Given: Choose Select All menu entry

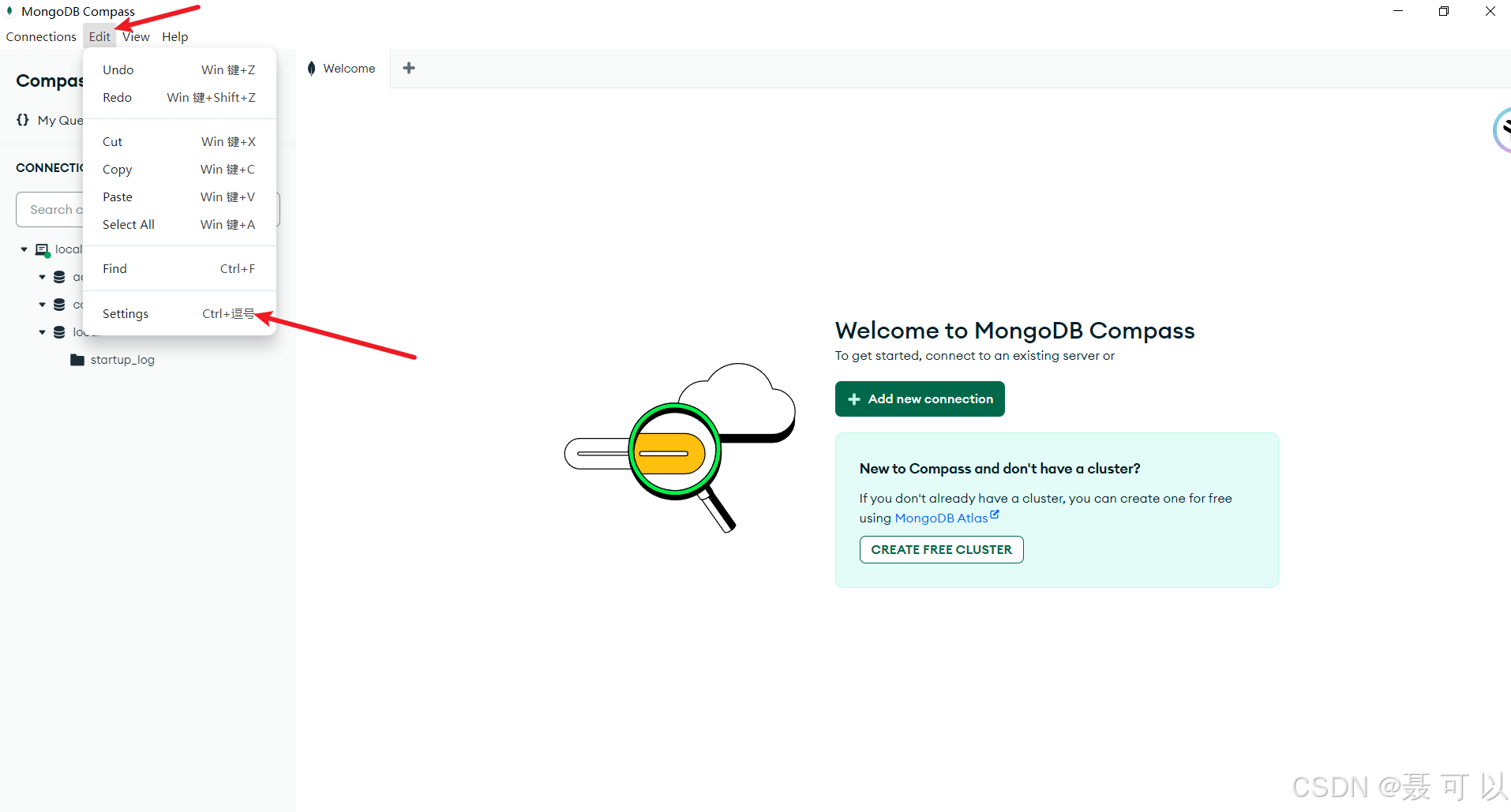Looking at the screenshot, I should (179, 224).
